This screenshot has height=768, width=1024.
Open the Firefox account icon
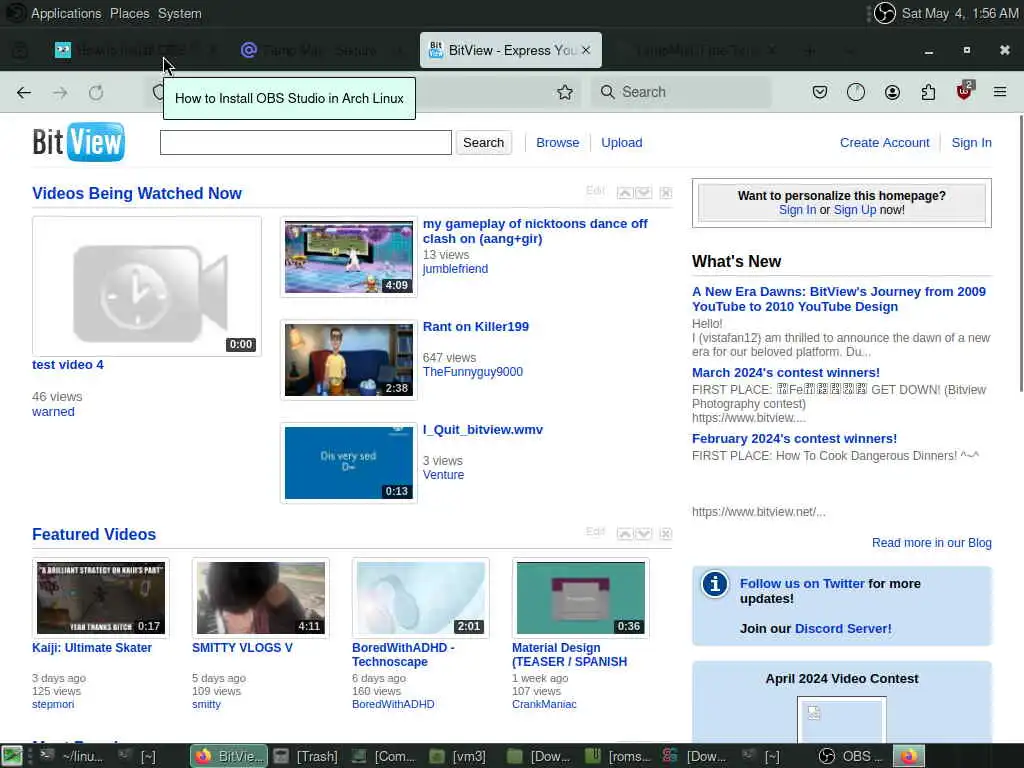pos(892,92)
